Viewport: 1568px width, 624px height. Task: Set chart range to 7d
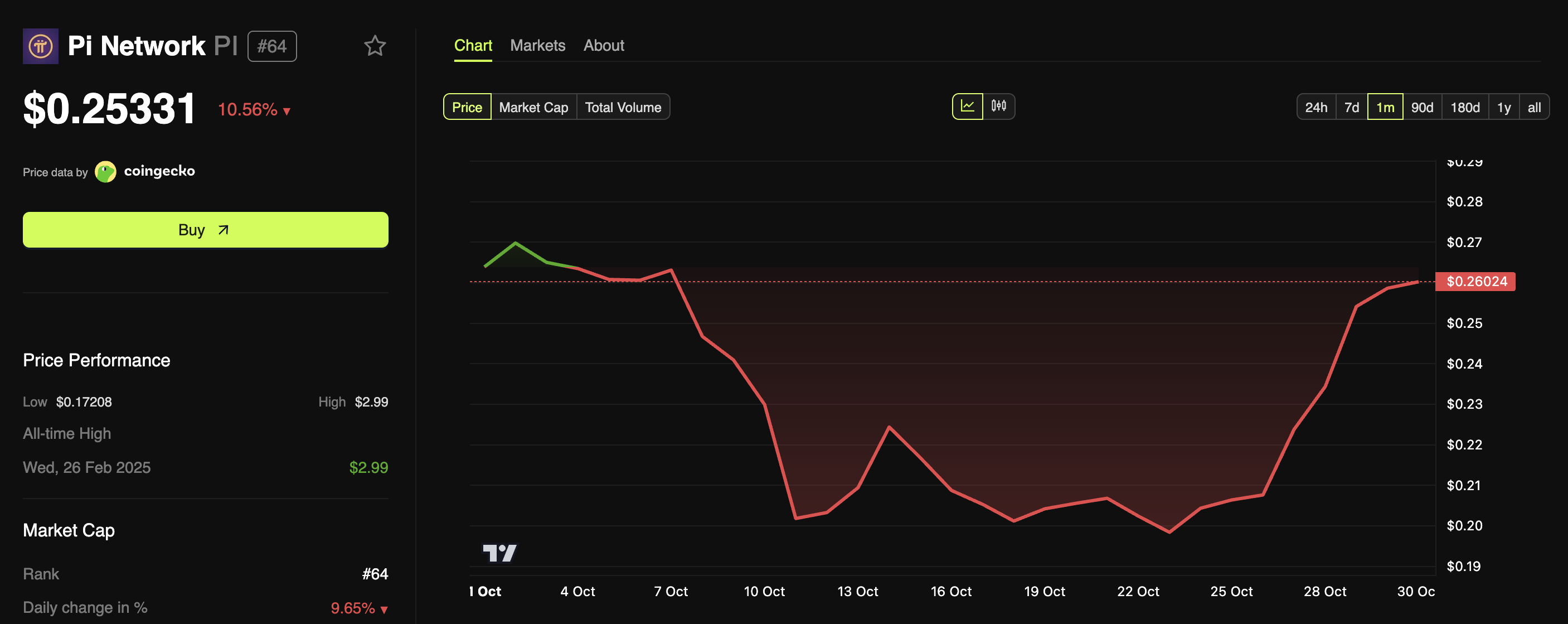(x=1351, y=107)
